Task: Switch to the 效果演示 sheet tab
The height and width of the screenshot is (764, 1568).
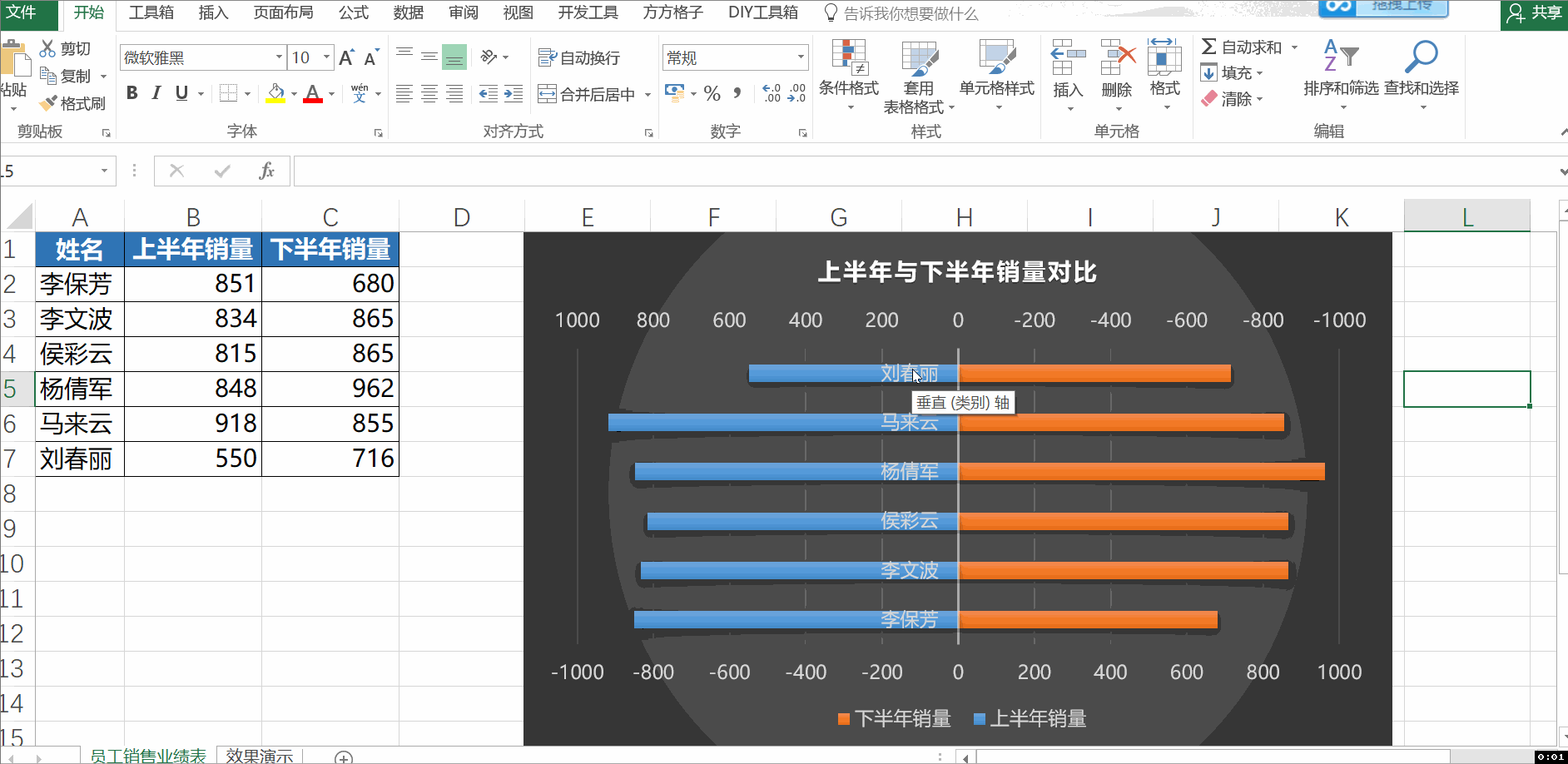Action: coord(259,756)
